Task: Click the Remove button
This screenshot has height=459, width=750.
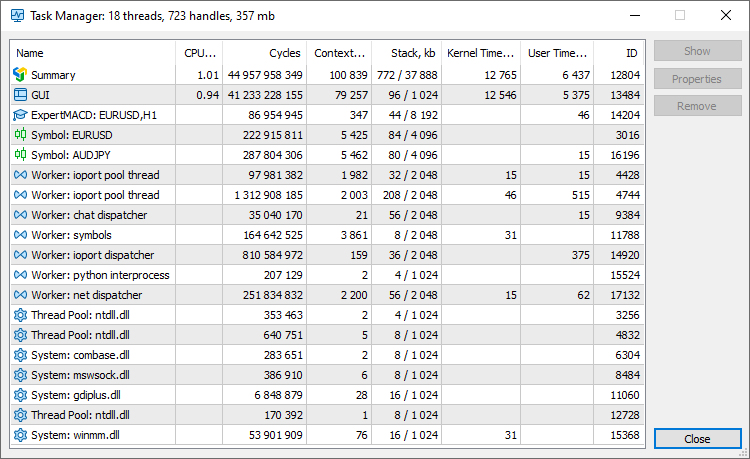Action: click(x=697, y=106)
